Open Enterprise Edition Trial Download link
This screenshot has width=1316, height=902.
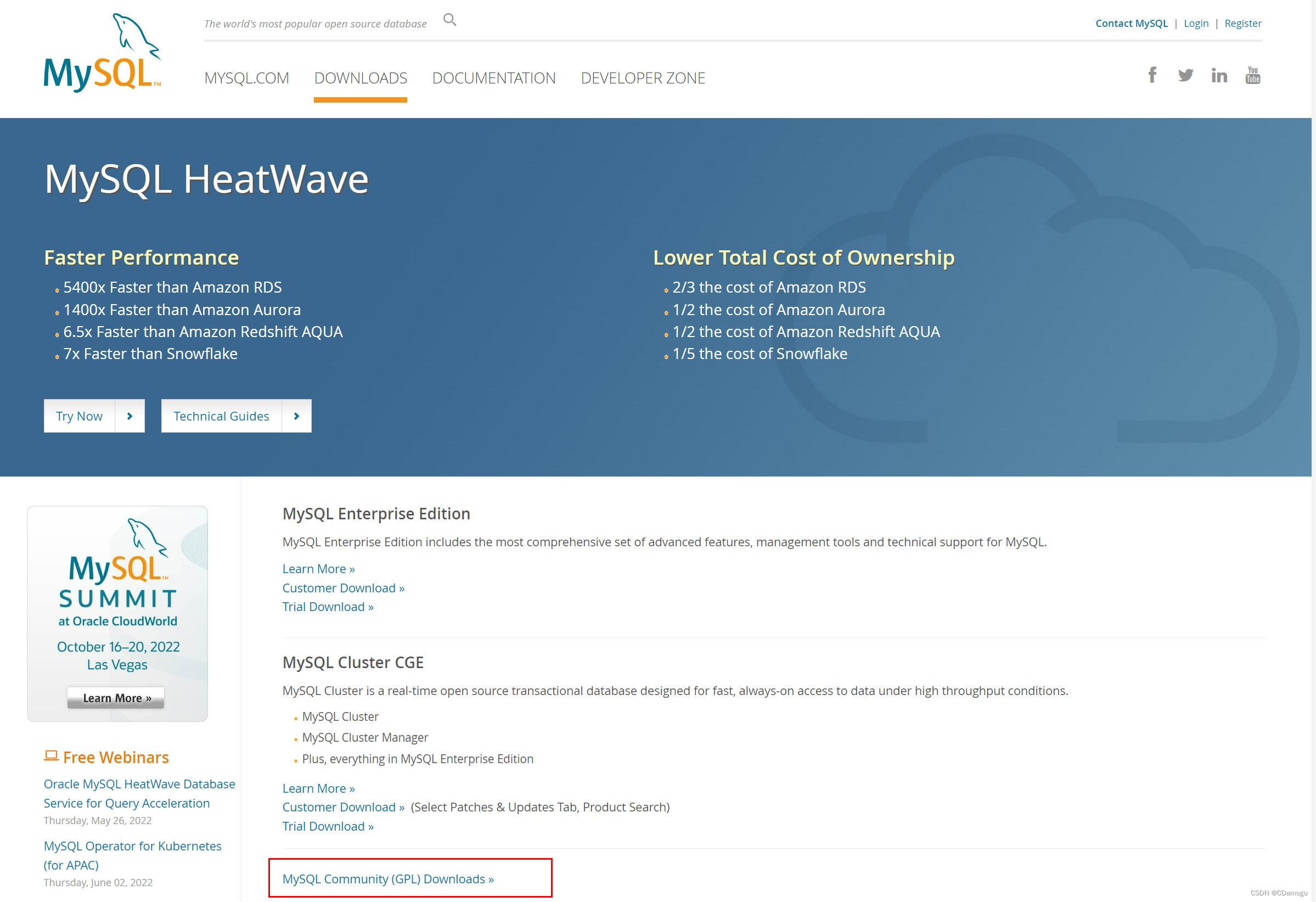(328, 607)
